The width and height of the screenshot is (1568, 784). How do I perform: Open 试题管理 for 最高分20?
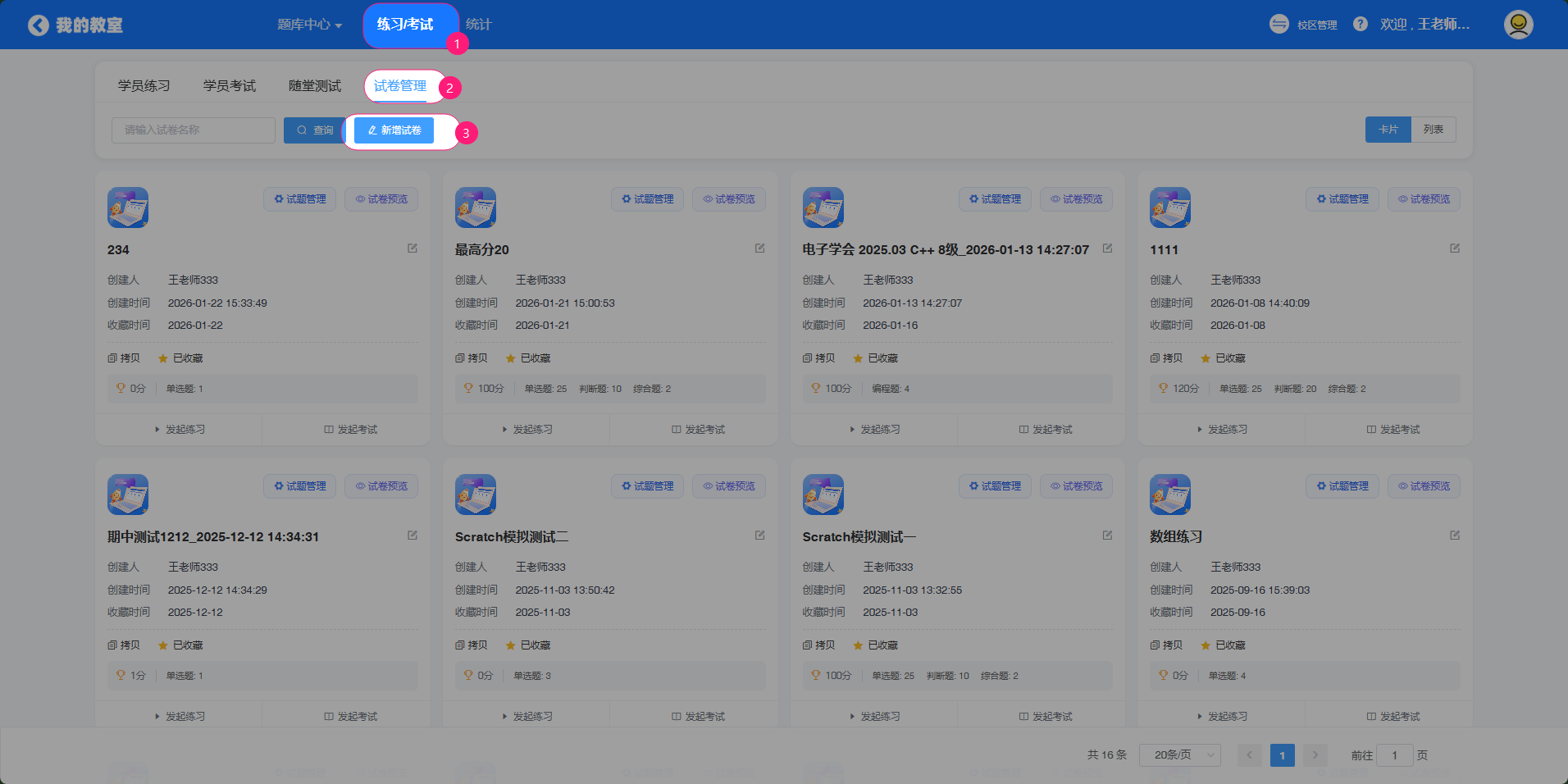tap(648, 199)
